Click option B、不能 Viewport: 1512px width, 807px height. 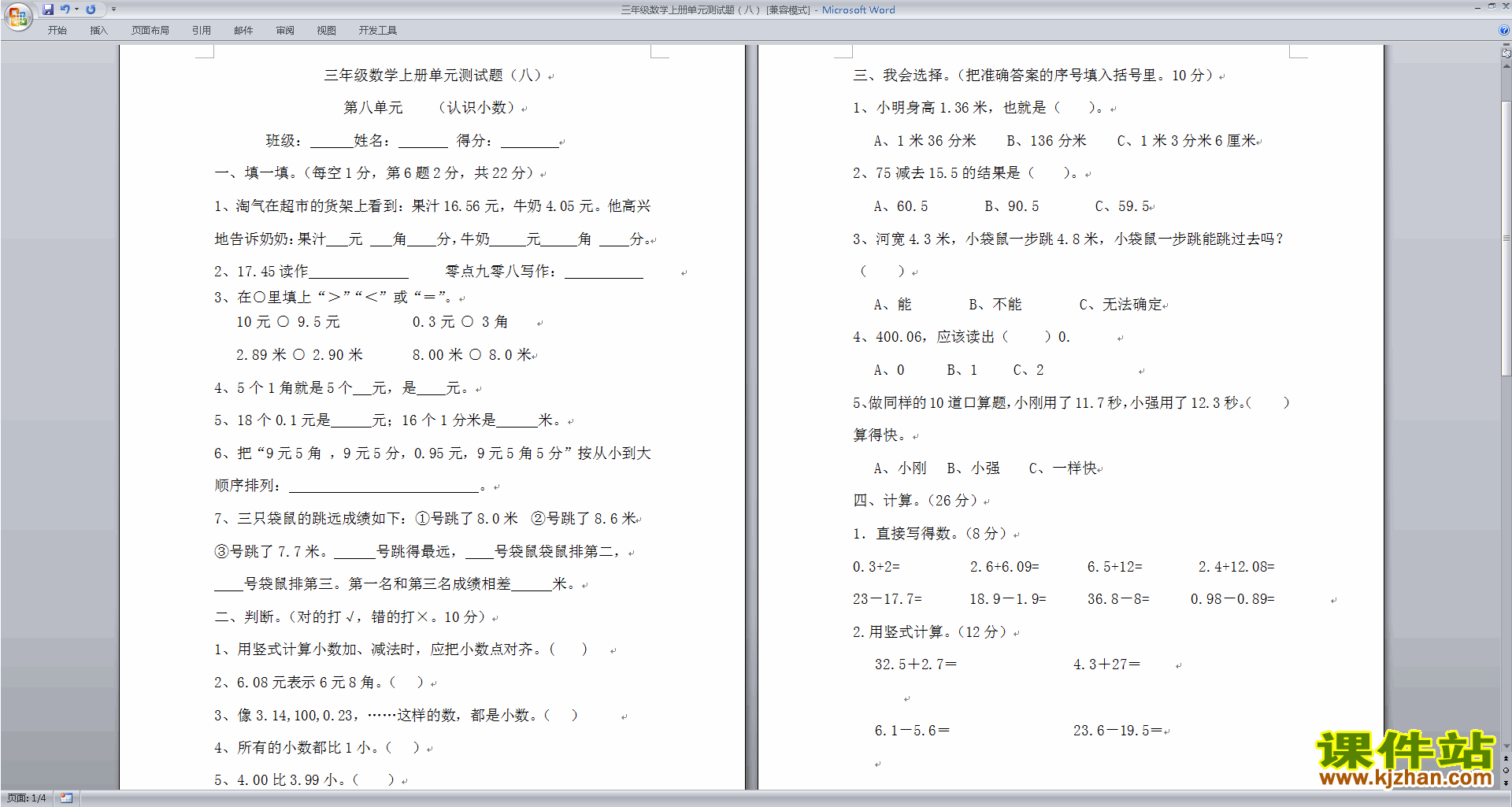[x=995, y=305]
